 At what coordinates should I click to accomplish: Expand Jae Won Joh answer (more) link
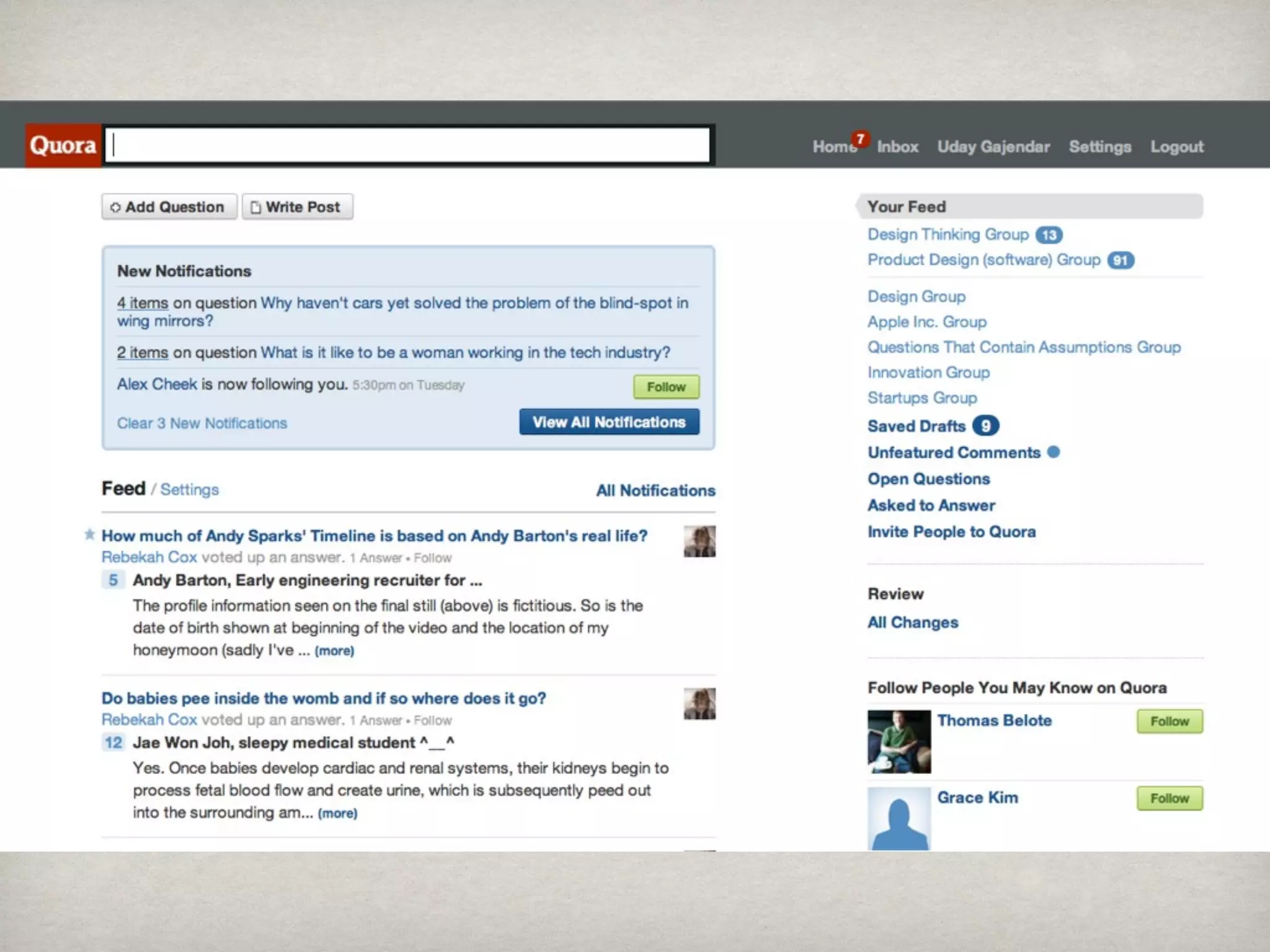tap(337, 813)
